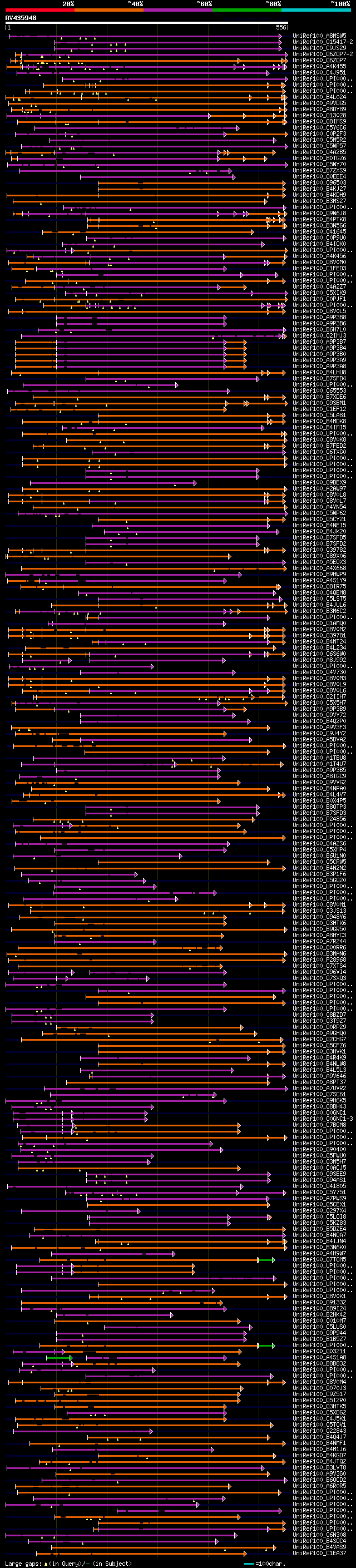Click hit label UniRef100_Q9W6J8
Viewport: 356px width, 1568px height.
[x=319, y=213]
